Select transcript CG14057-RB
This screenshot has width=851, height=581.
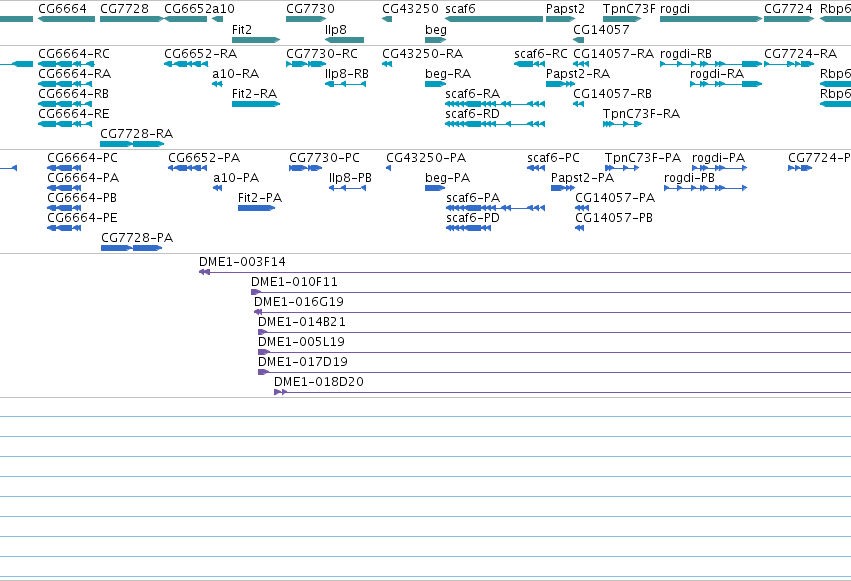coord(579,104)
